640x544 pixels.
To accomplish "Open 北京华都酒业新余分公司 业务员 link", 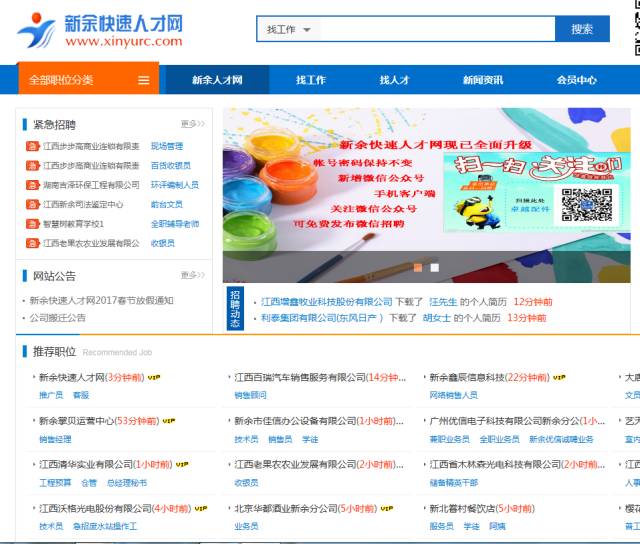I will coord(246,526).
